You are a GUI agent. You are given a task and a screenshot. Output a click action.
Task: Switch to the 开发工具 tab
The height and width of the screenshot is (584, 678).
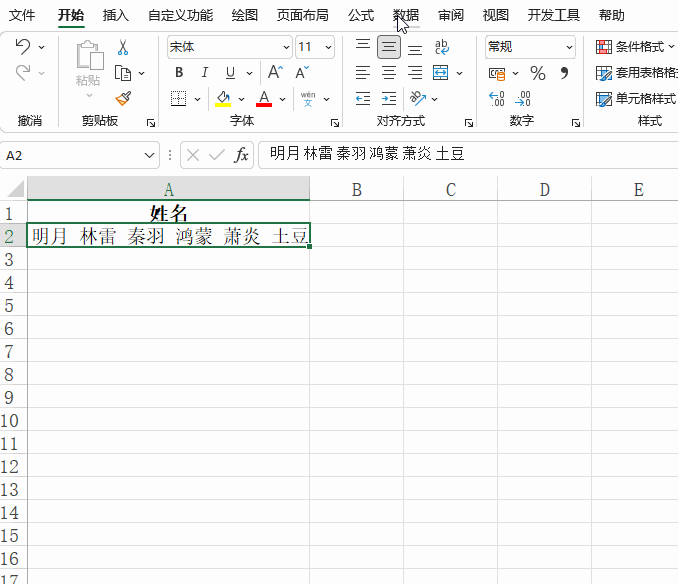point(553,16)
